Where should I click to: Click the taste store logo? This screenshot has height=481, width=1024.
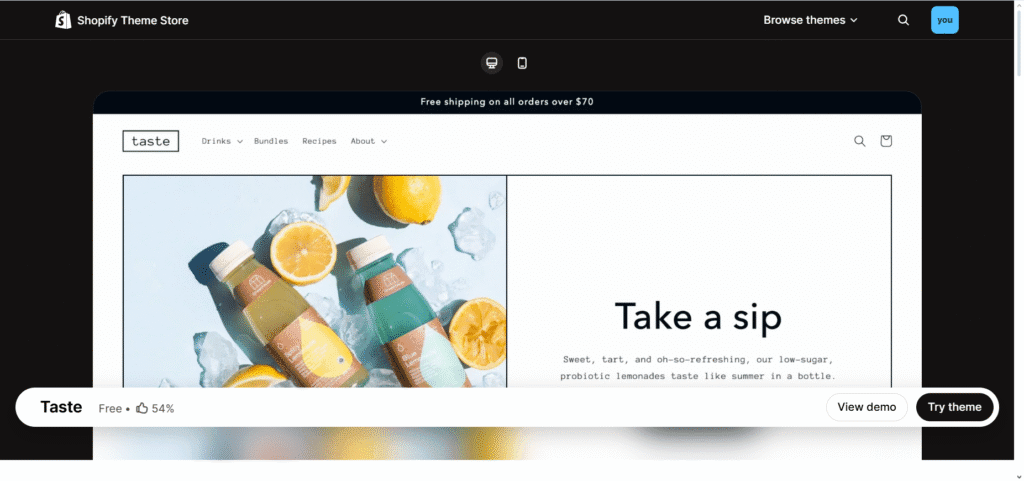pos(151,141)
